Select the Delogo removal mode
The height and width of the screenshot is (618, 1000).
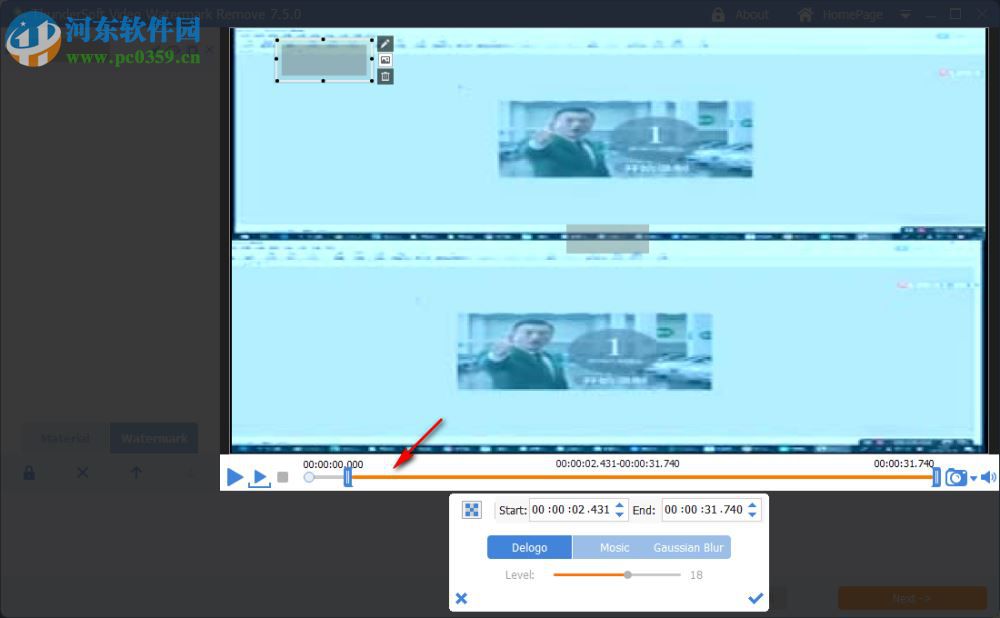529,547
